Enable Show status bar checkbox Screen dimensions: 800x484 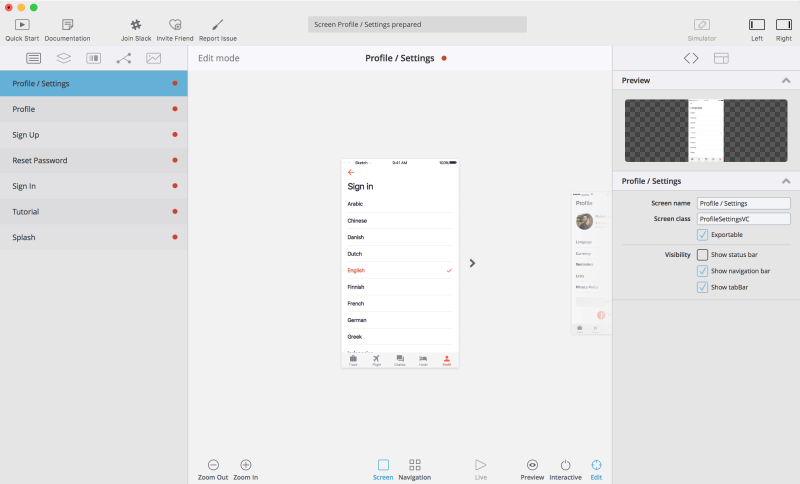coord(703,254)
